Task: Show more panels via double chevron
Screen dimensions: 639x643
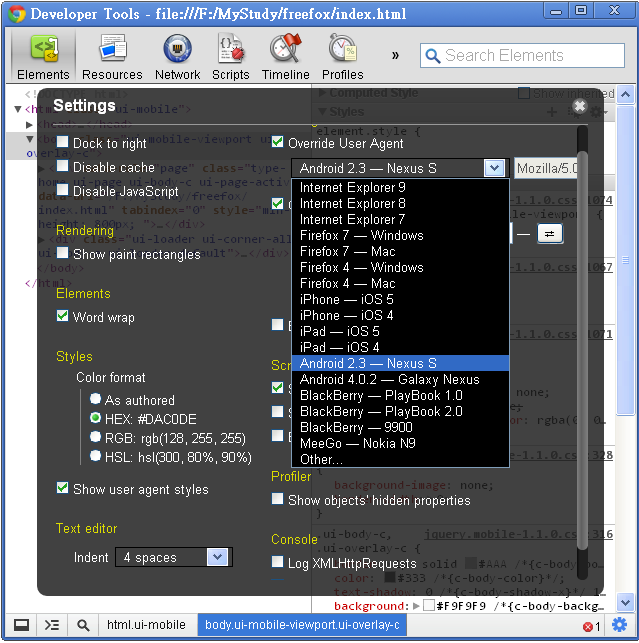Action: pyautogui.click(x=395, y=55)
